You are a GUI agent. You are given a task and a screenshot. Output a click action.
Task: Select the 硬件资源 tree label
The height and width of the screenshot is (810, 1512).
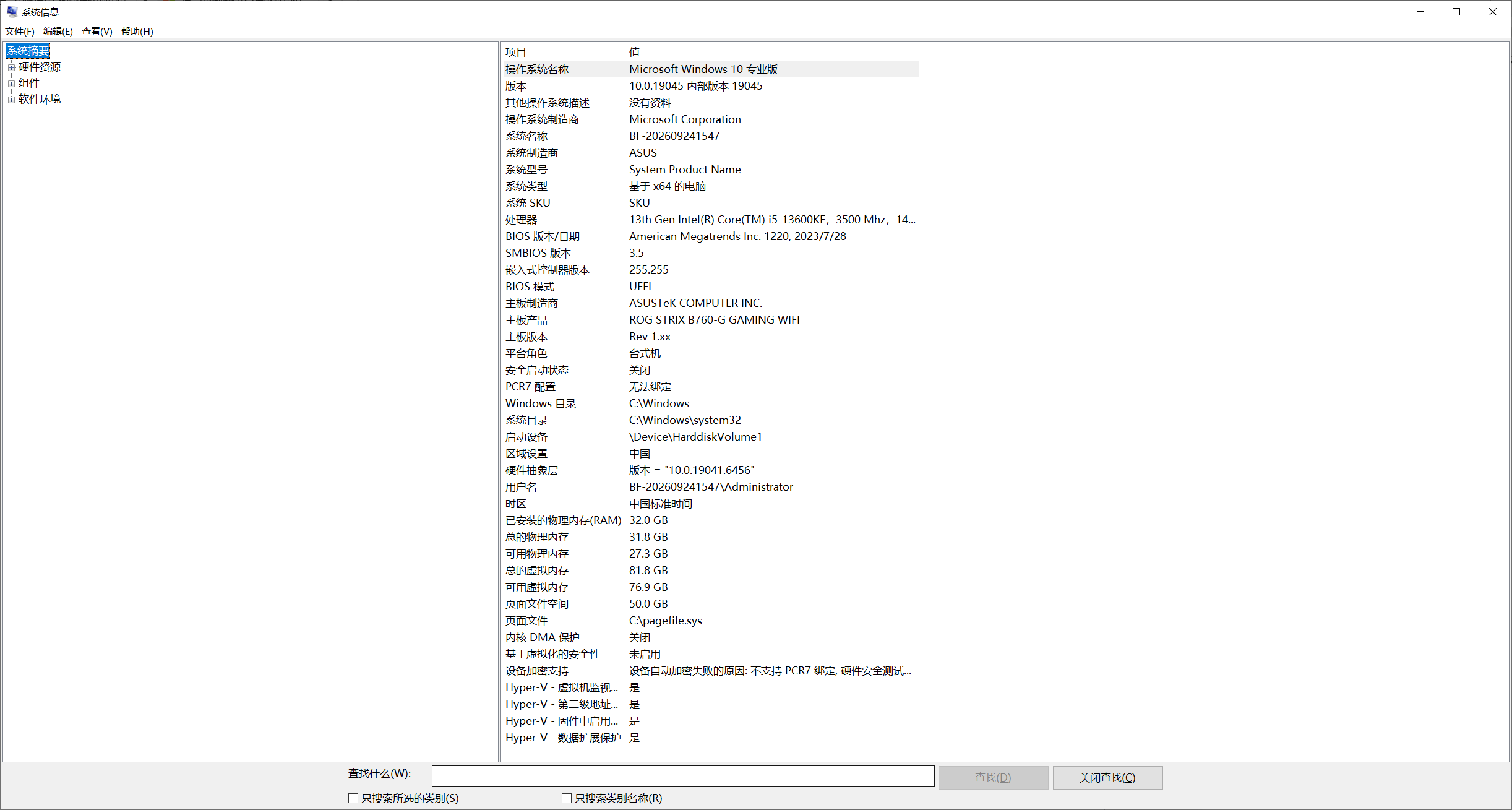40,67
